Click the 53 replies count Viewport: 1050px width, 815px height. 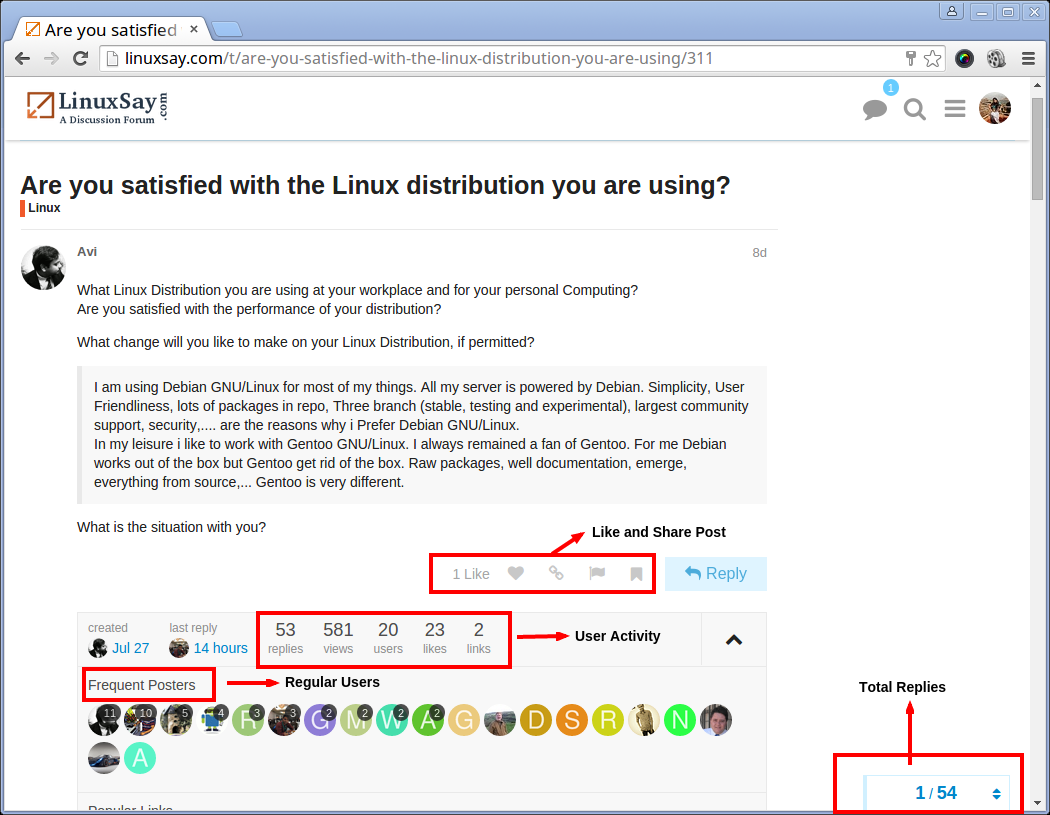click(x=285, y=638)
